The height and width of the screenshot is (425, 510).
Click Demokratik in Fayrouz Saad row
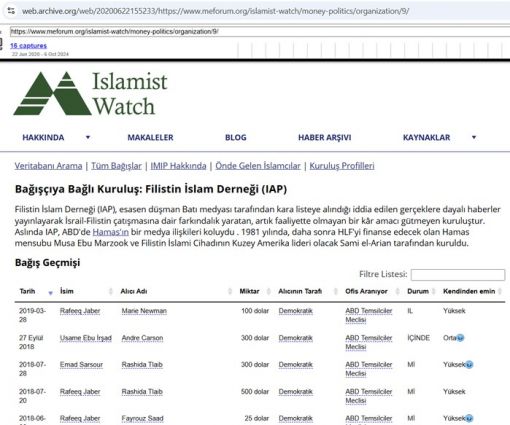coord(296,418)
